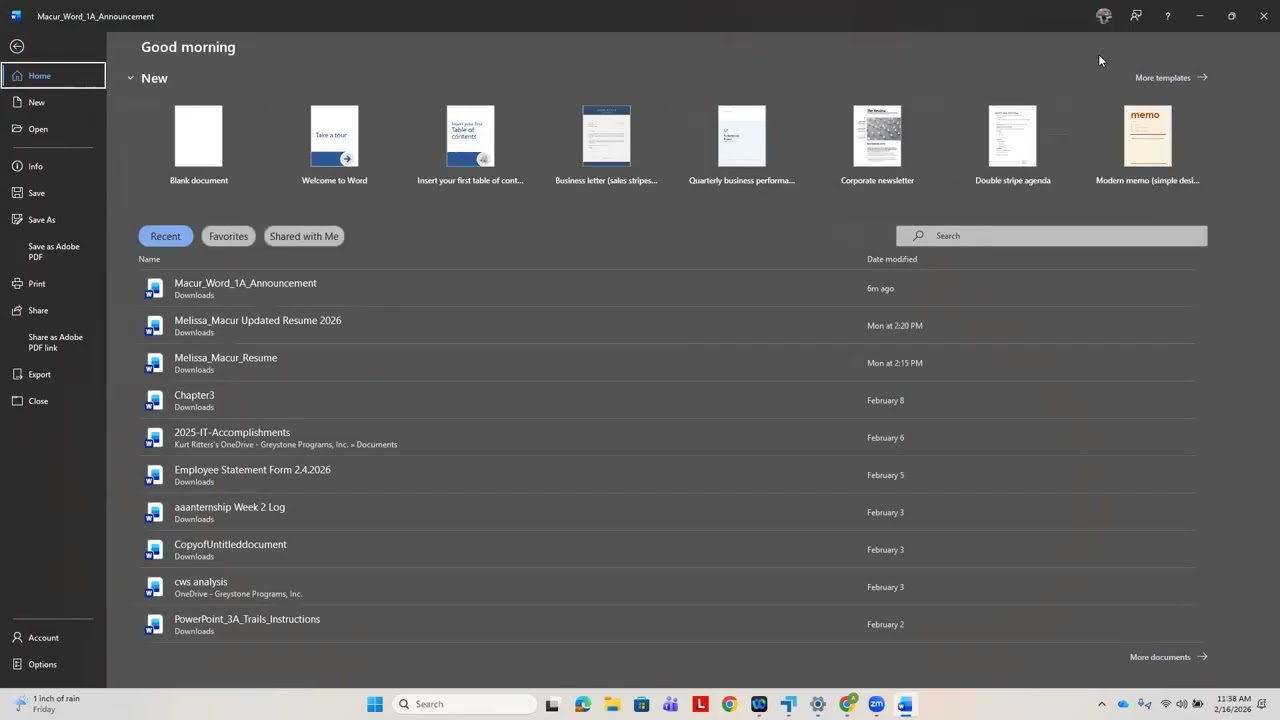Image resolution: width=1280 pixels, height=720 pixels.
Task: Switch to the Recent tab
Action: point(165,236)
